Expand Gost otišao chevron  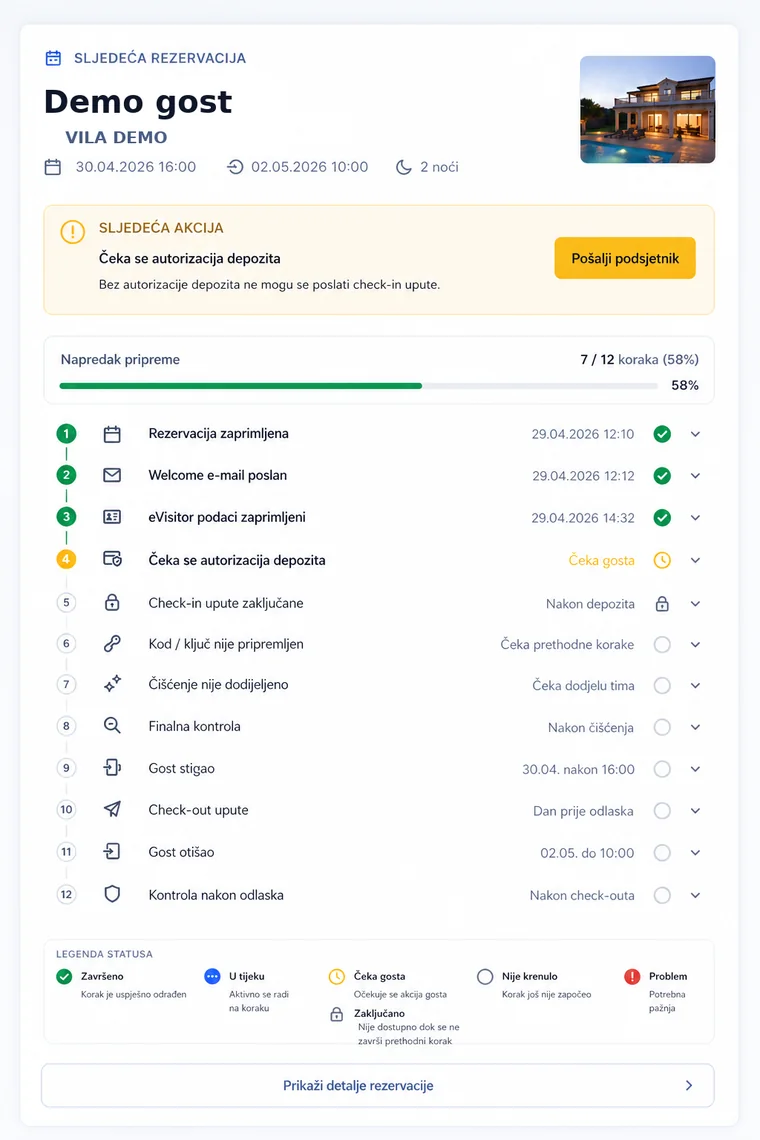coord(695,853)
